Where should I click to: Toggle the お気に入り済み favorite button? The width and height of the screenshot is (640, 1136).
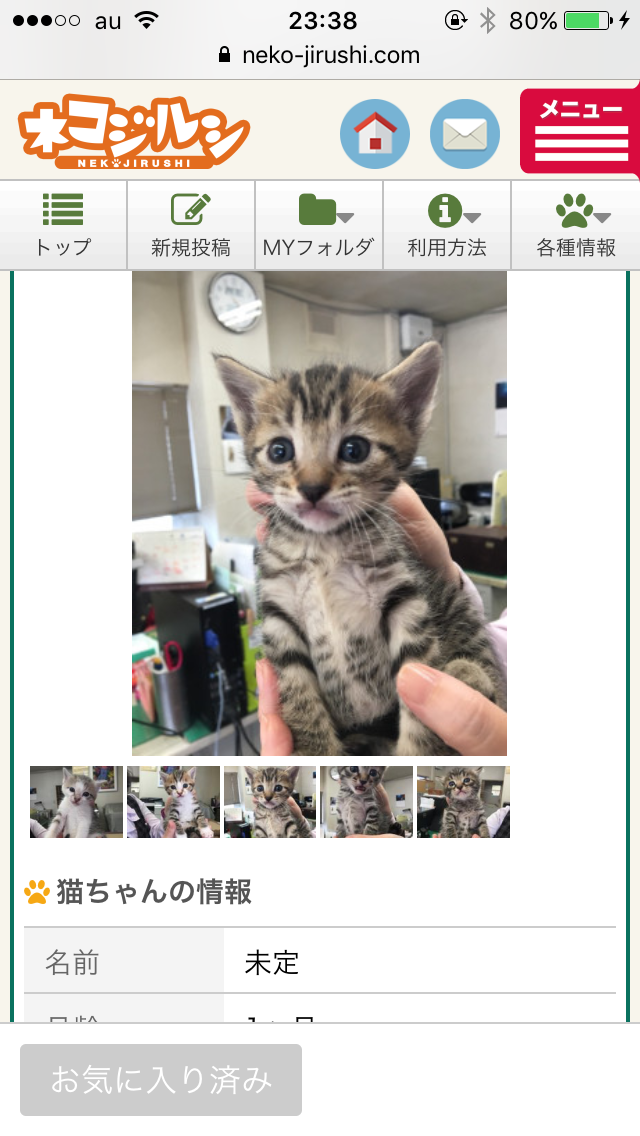[161, 1079]
